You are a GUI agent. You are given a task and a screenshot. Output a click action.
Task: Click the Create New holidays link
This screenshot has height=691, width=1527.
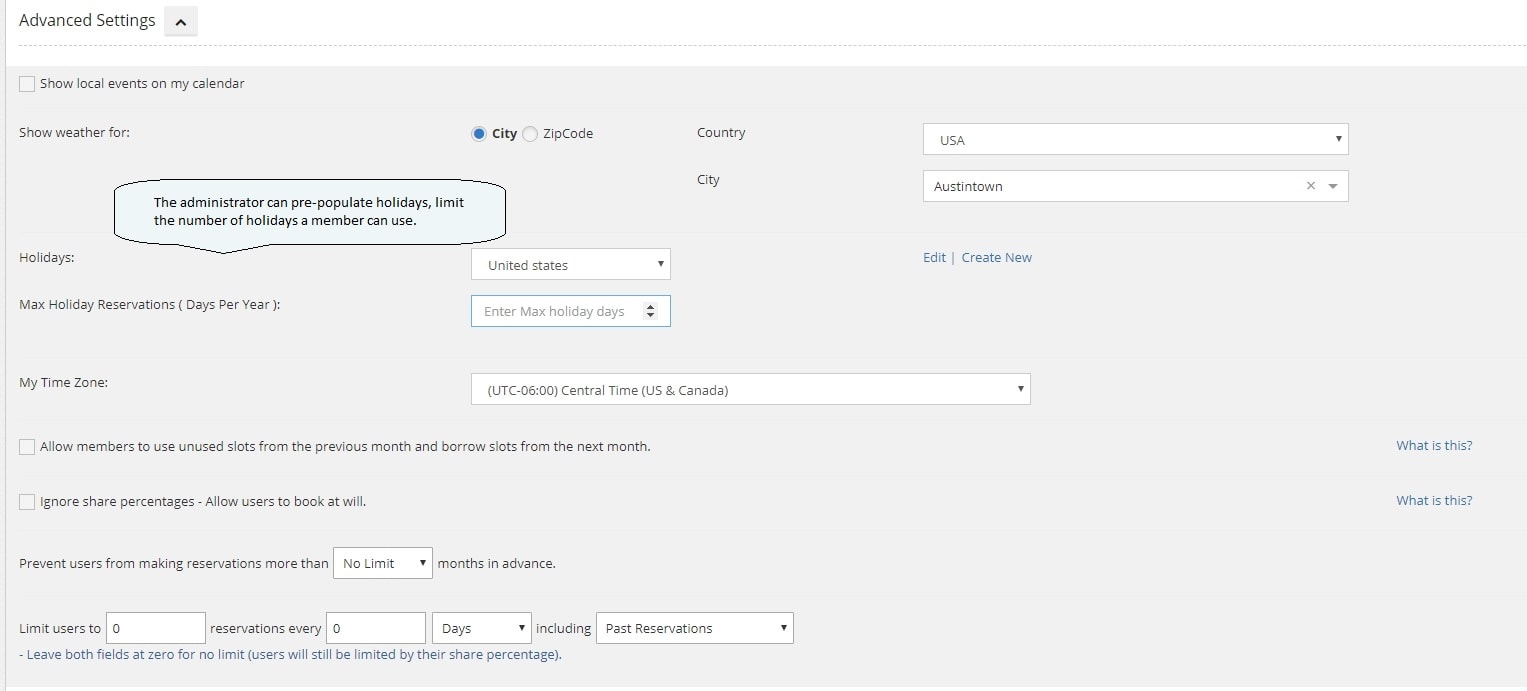click(996, 258)
